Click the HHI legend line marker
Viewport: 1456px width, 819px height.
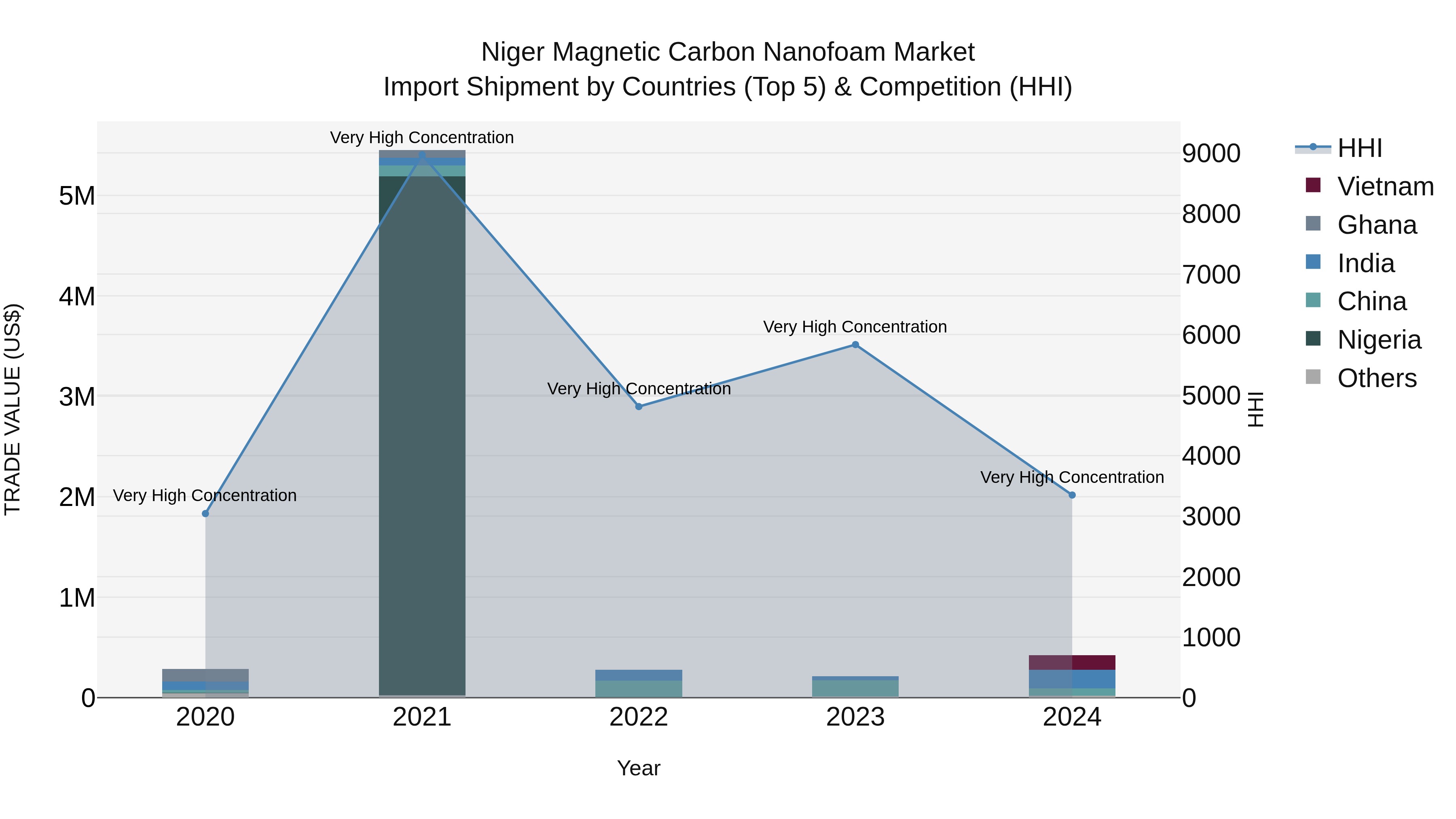pos(1313,148)
